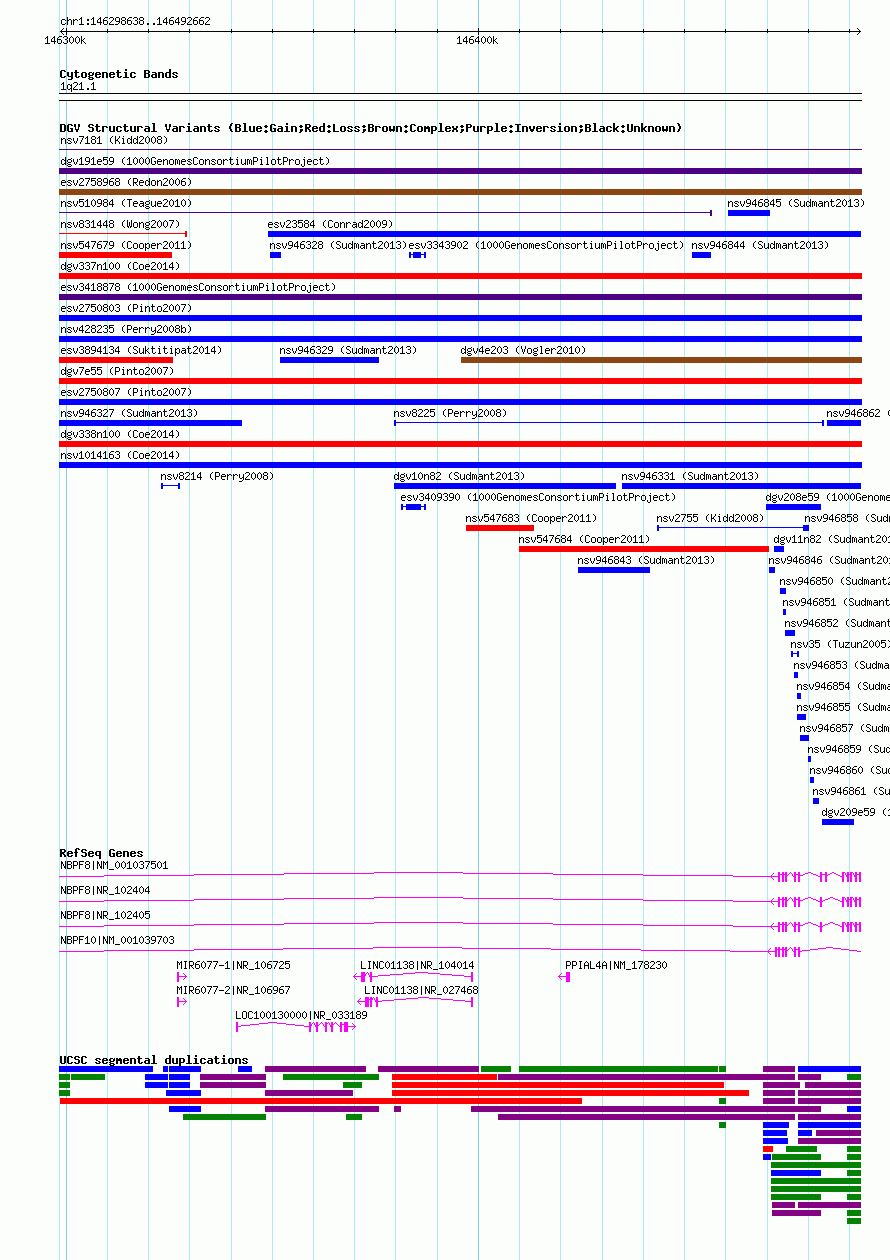Click the nsv2755 (Kidd2008) label
890x1260 pixels.
[710, 519]
